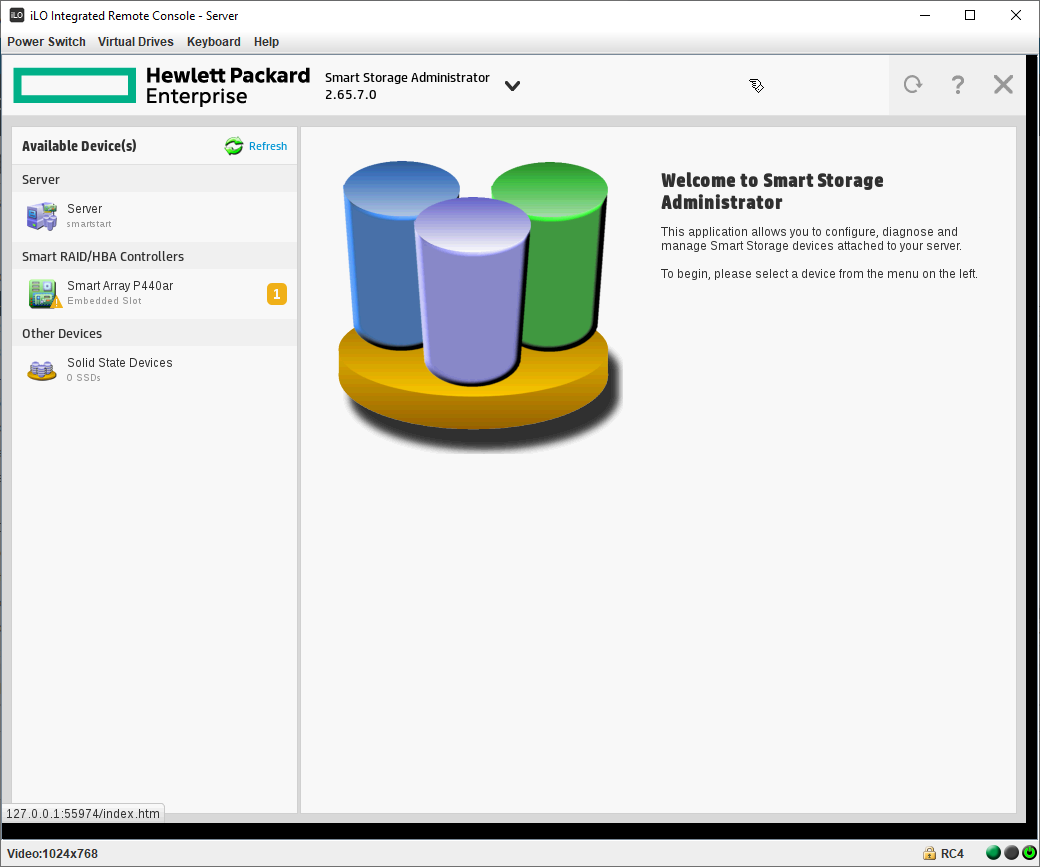Viewport: 1040px width, 867px height.
Task: Click the Video:1024x768 status text
Action: click(x=52, y=854)
